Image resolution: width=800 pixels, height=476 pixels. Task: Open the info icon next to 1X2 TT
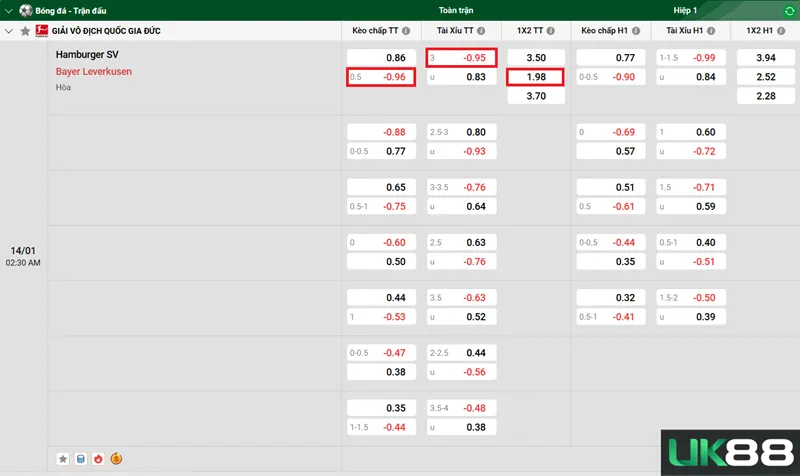pos(553,31)
